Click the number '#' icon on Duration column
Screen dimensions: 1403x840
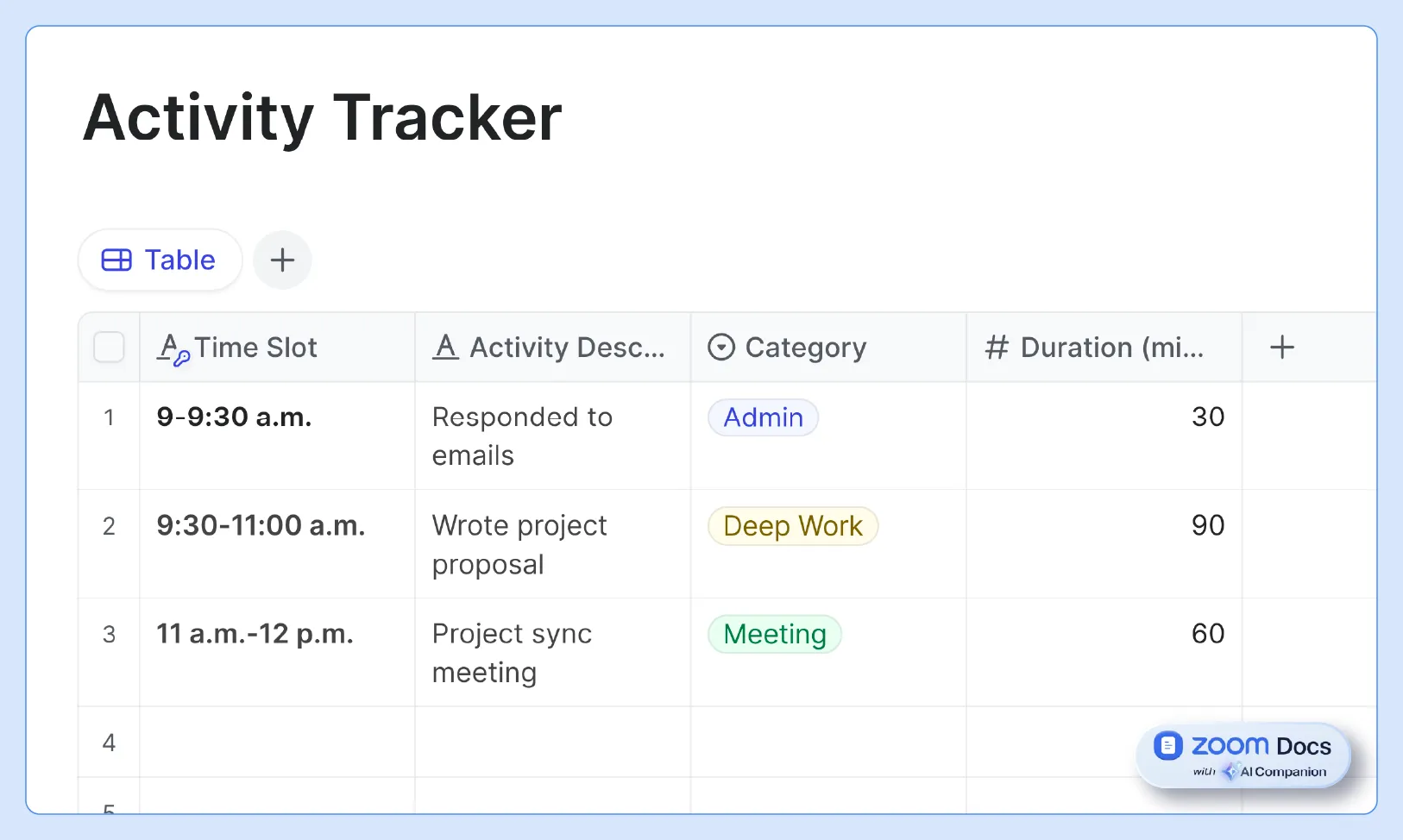tap(998, 347)
